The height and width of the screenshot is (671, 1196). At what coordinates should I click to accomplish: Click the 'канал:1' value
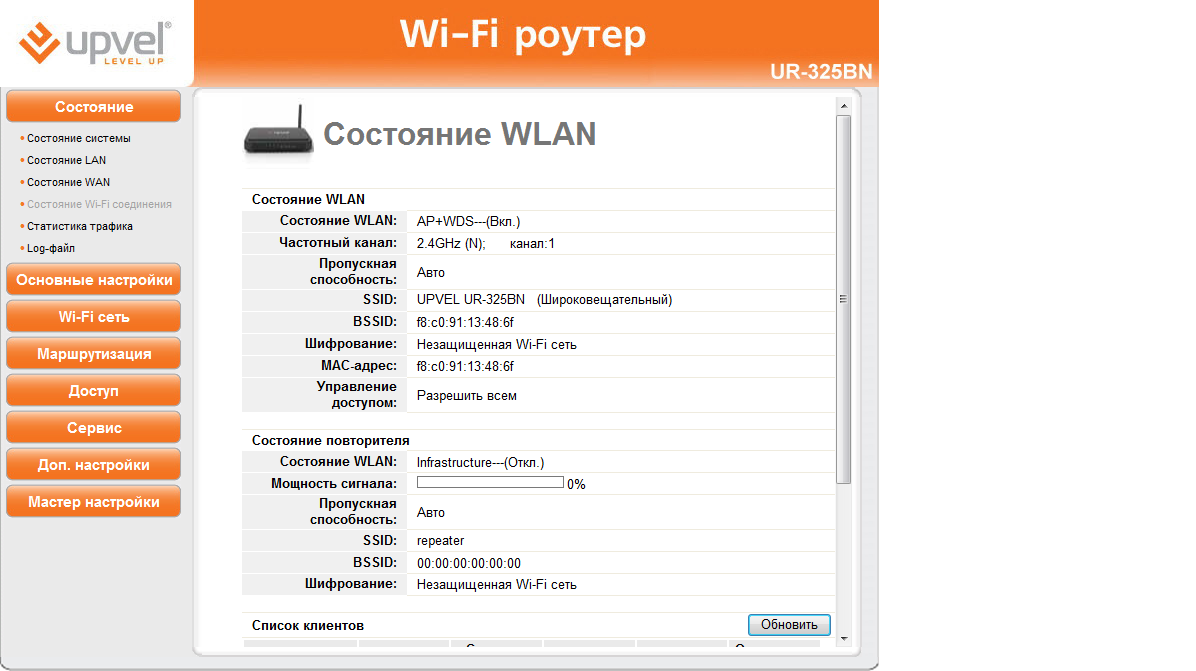pos(532,244)
